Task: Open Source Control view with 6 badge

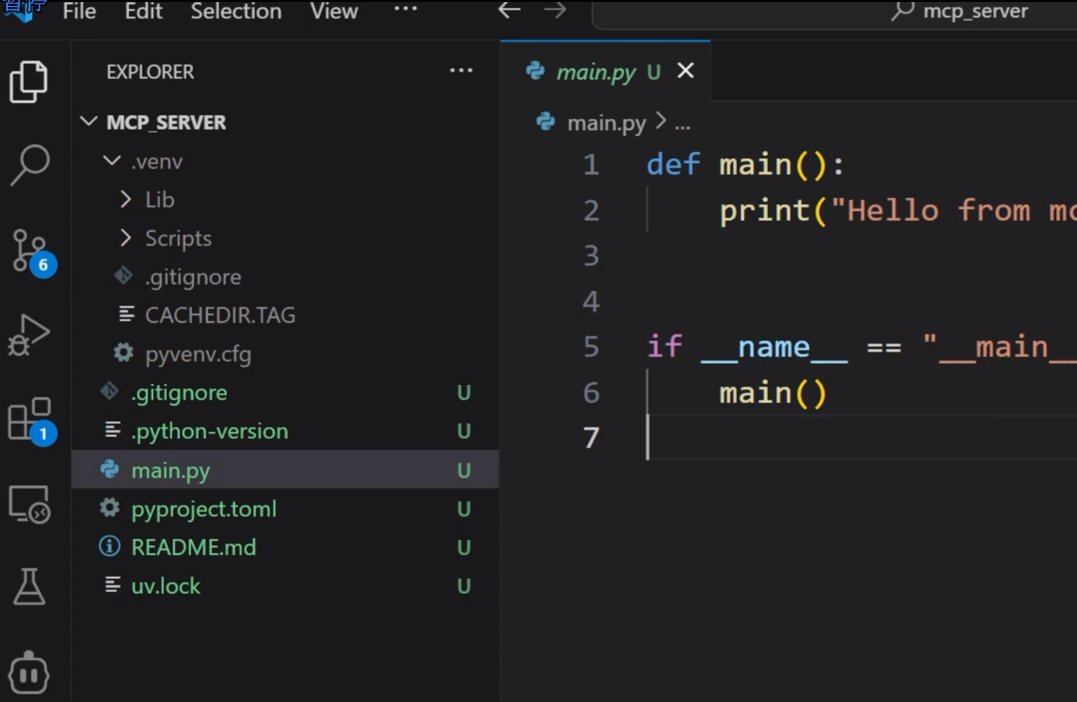Action: [x=33, y=251]
